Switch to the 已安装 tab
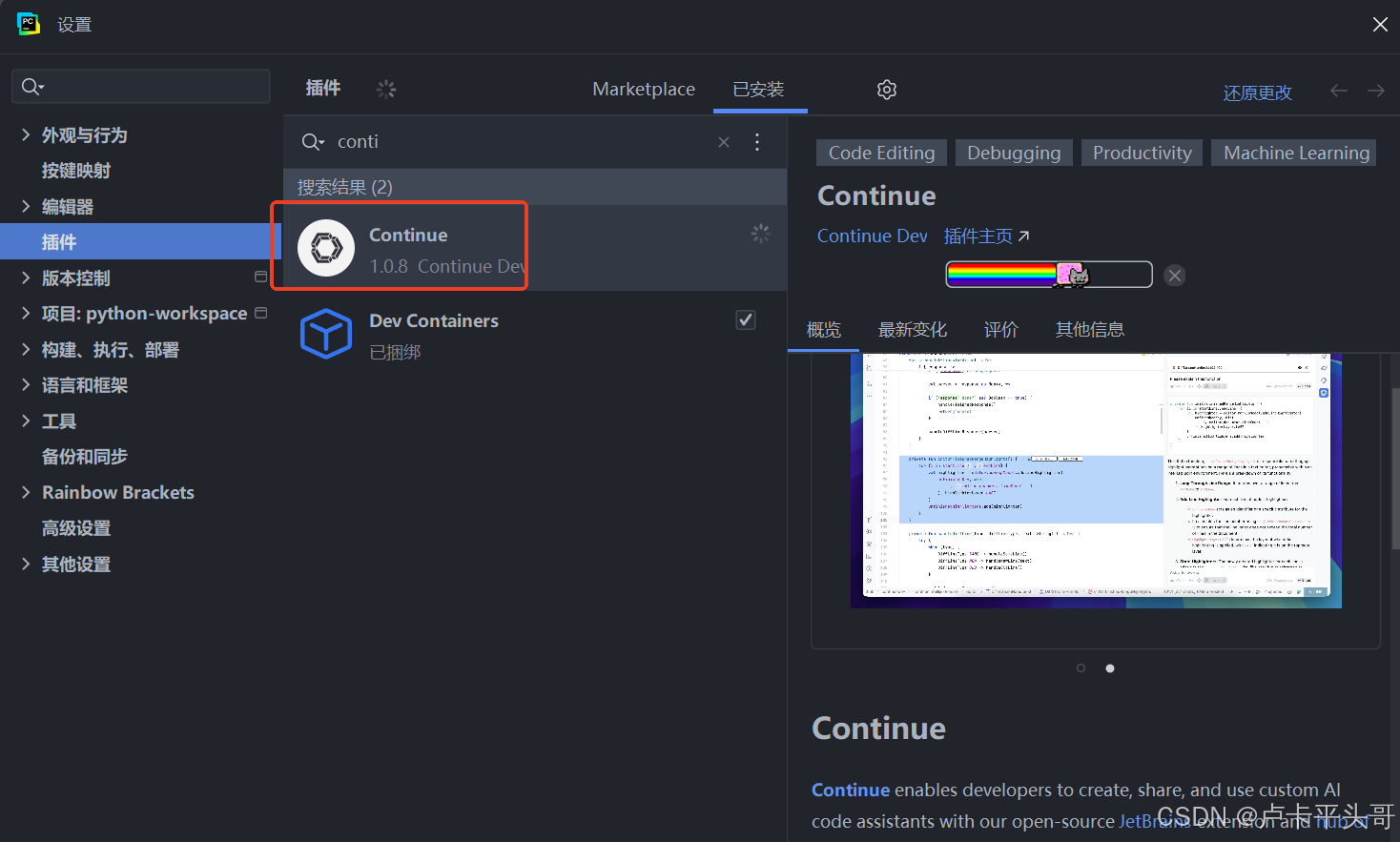This screenshot has height=842, width=1400. coord(759,90)
